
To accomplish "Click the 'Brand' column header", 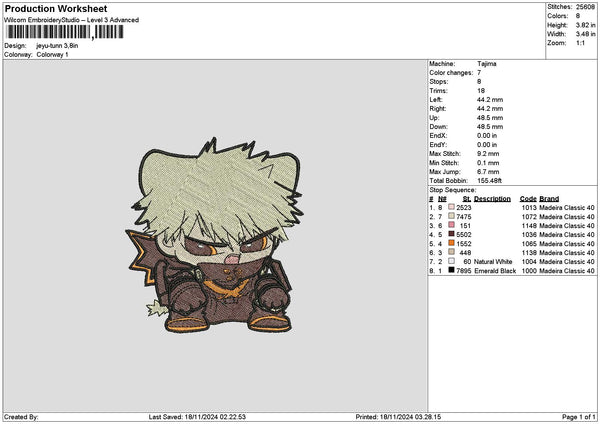I will coord(549,199).
